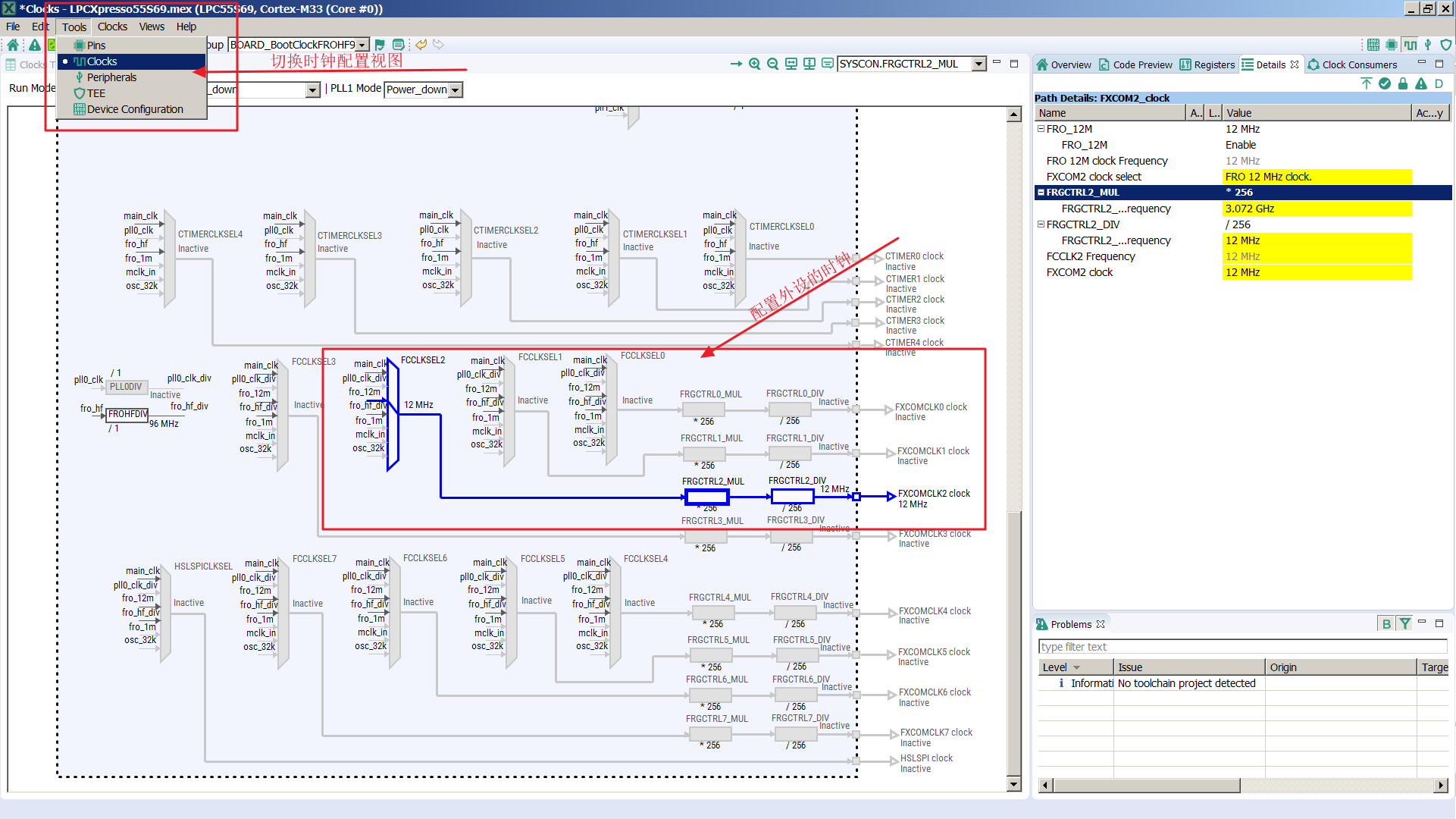Screen dimensions: 1456x819
Task: Open the PLL1 Mode Power_down dropdown
Action: coord(456,89)
